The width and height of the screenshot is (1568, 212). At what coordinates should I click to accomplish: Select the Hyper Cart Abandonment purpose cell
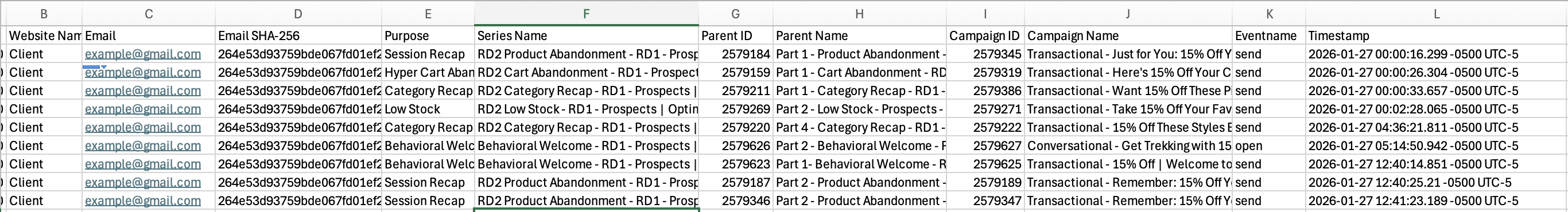click(428, 72)
